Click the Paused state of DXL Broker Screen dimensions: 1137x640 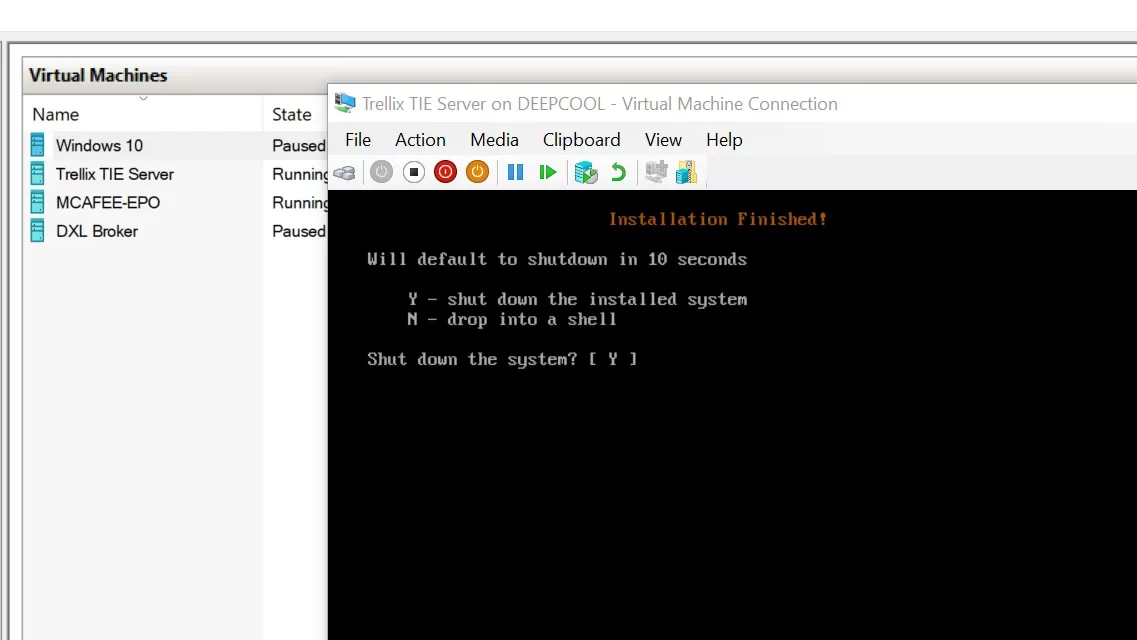pyautogui.click(x=299, y=231)
